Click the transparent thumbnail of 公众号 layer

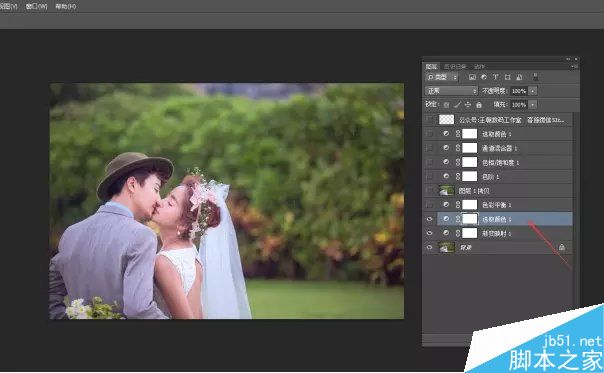pos(446,119)
